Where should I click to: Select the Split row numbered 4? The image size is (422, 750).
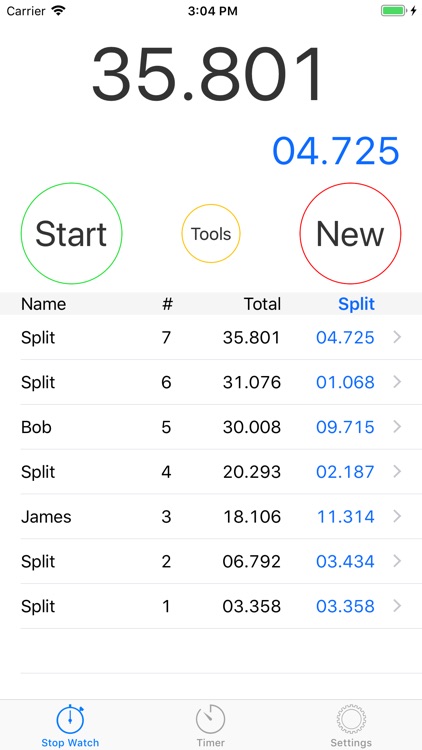coord(211,472)
